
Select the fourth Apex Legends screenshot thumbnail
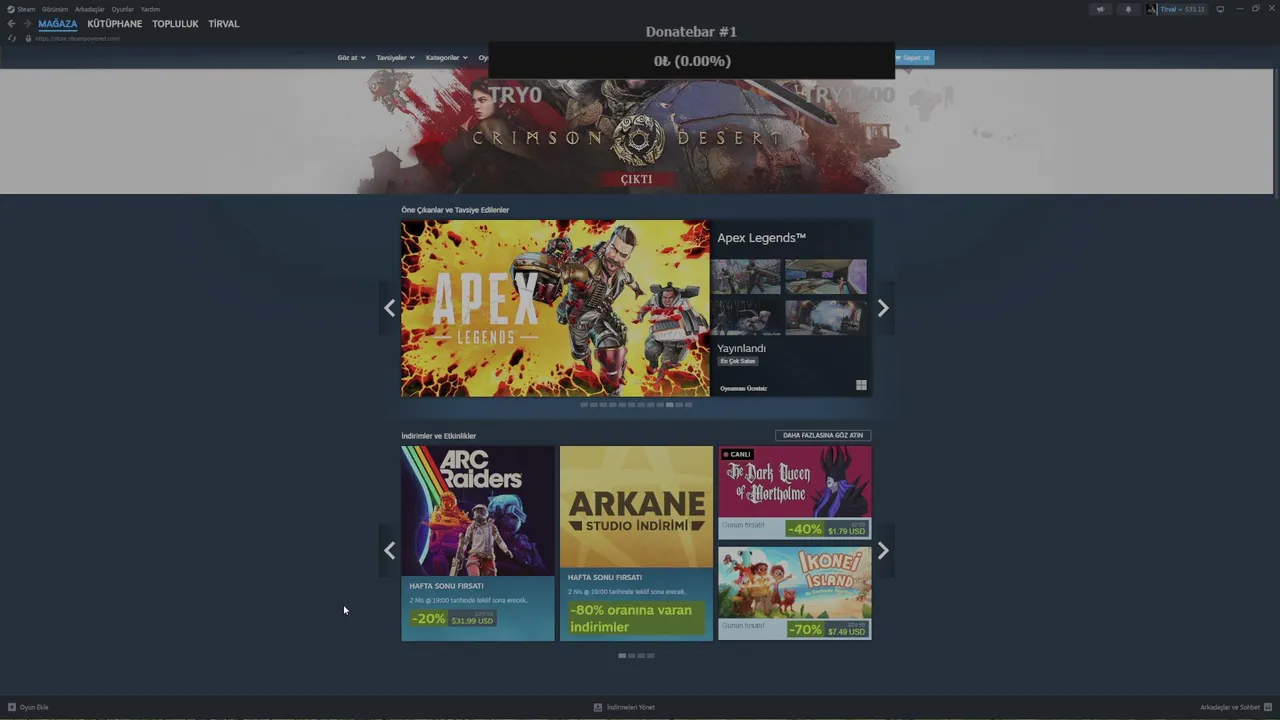point(825,317)
